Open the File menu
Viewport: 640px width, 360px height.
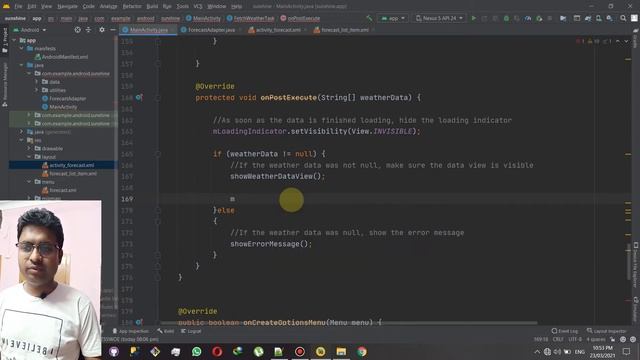(18, 6)
